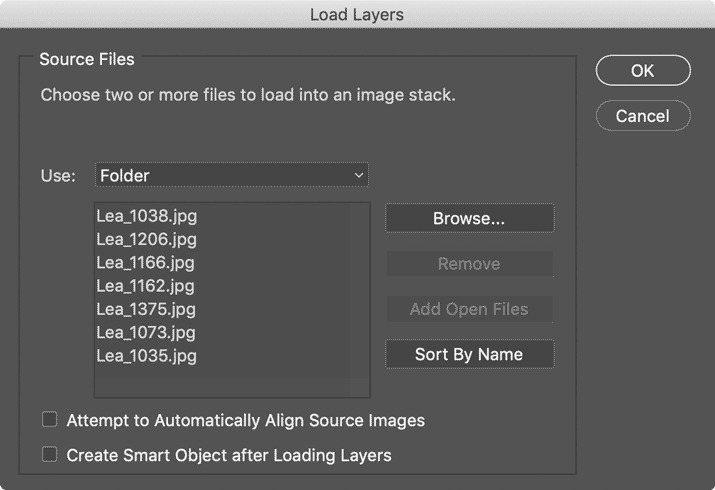The image size is (715, 490).
Task: Click the Remove button
Action: (470, 263)
